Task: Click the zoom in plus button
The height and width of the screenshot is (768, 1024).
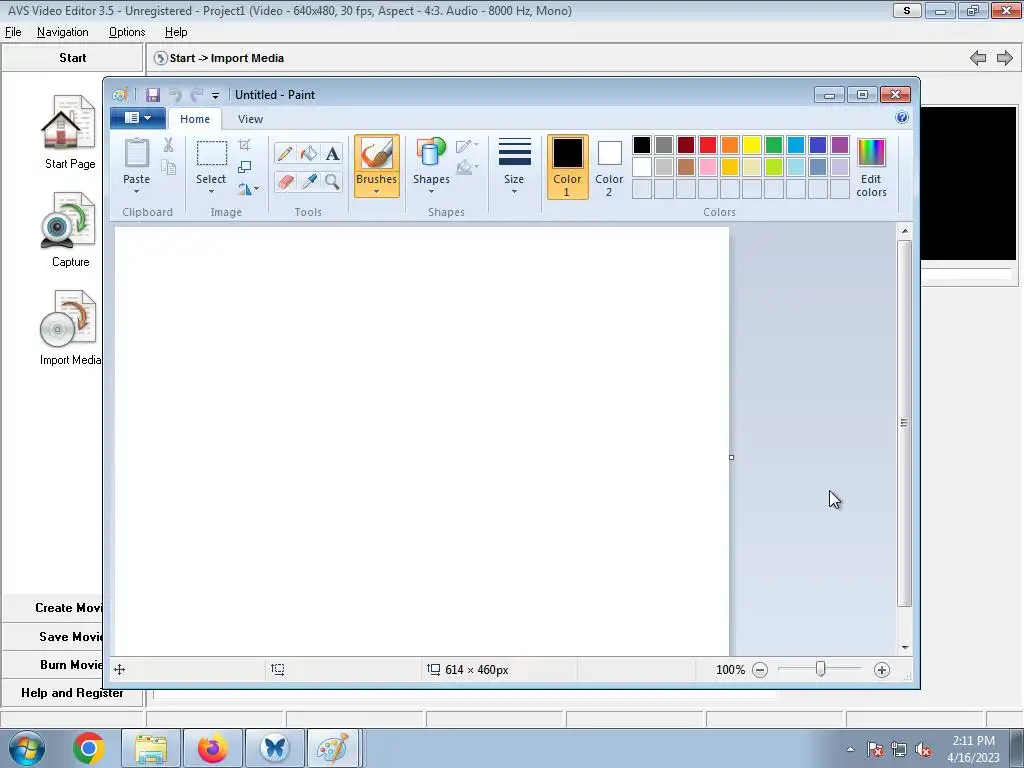Action: [882, 670]
